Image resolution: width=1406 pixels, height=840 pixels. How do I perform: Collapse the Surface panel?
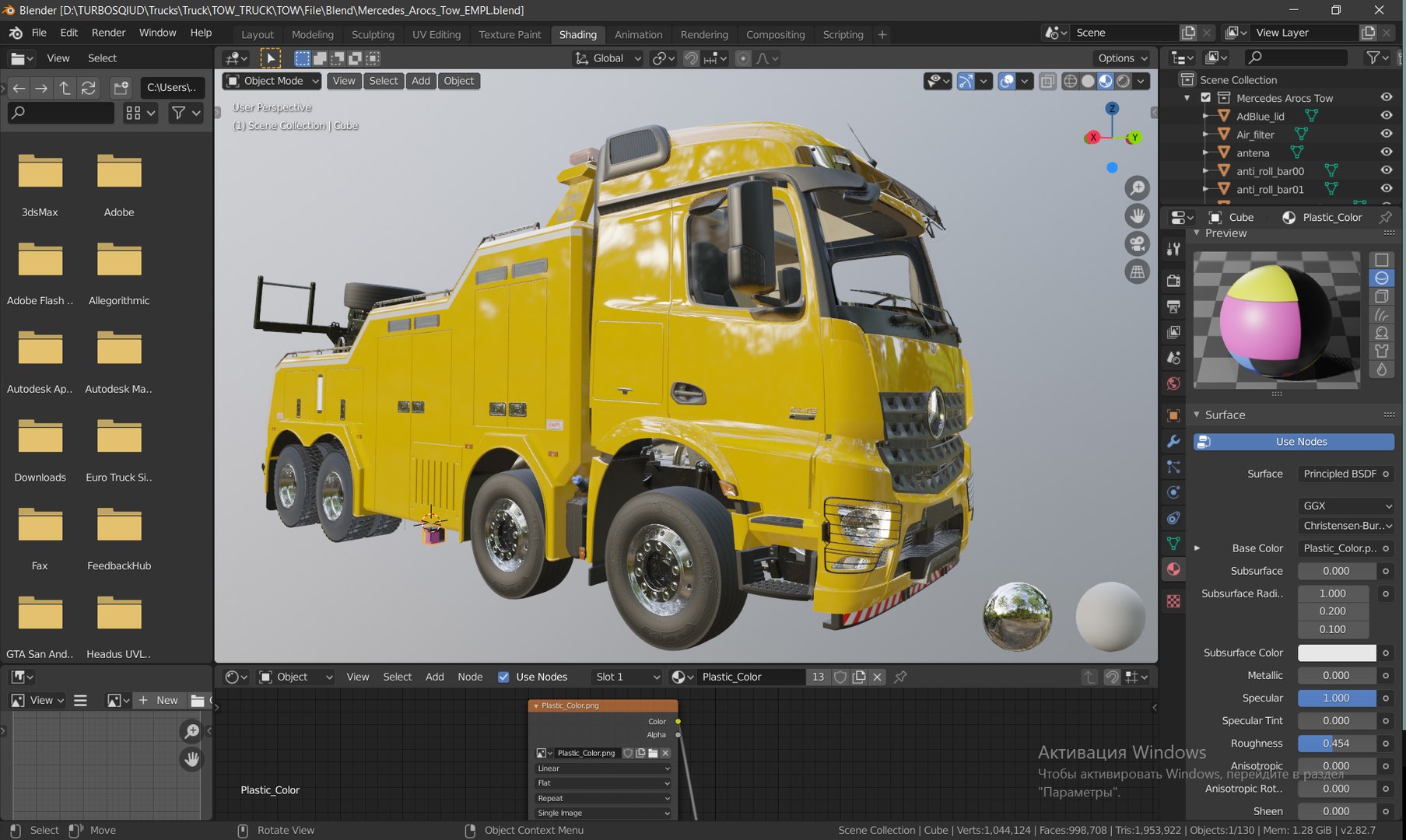click(1197, 415)
